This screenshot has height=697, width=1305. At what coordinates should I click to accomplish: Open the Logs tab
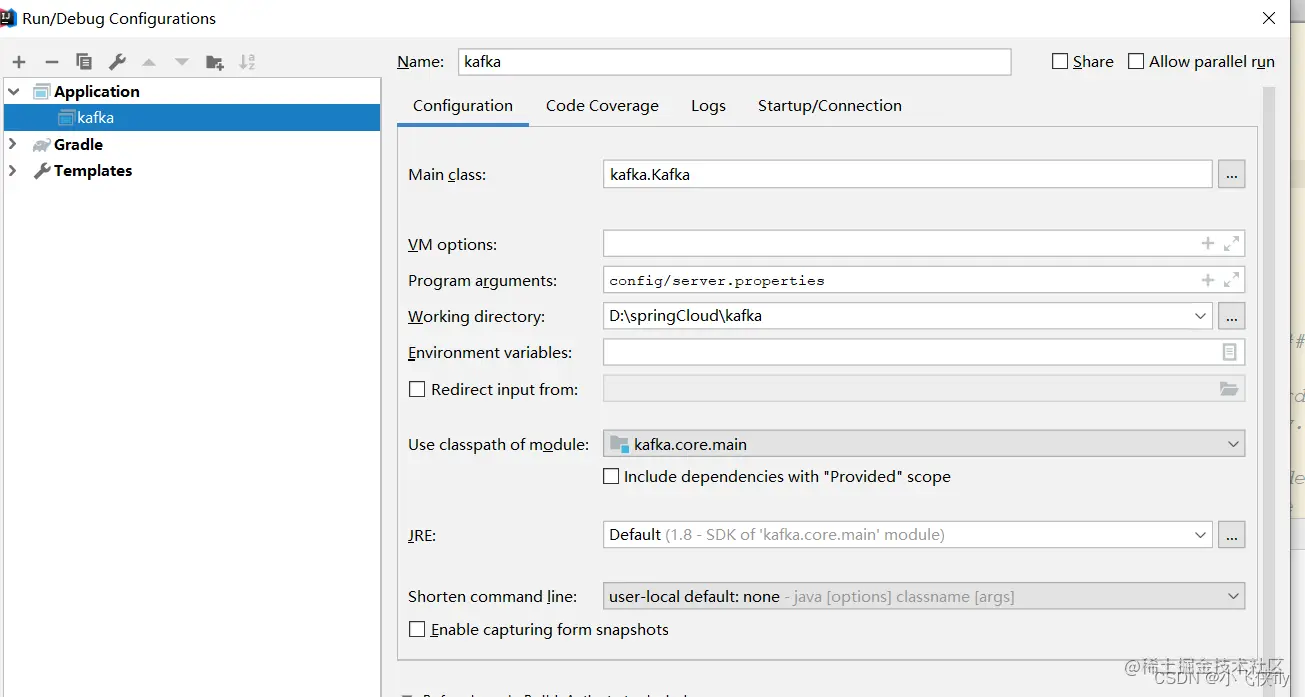pyautogui.click(x=708, y=106)
